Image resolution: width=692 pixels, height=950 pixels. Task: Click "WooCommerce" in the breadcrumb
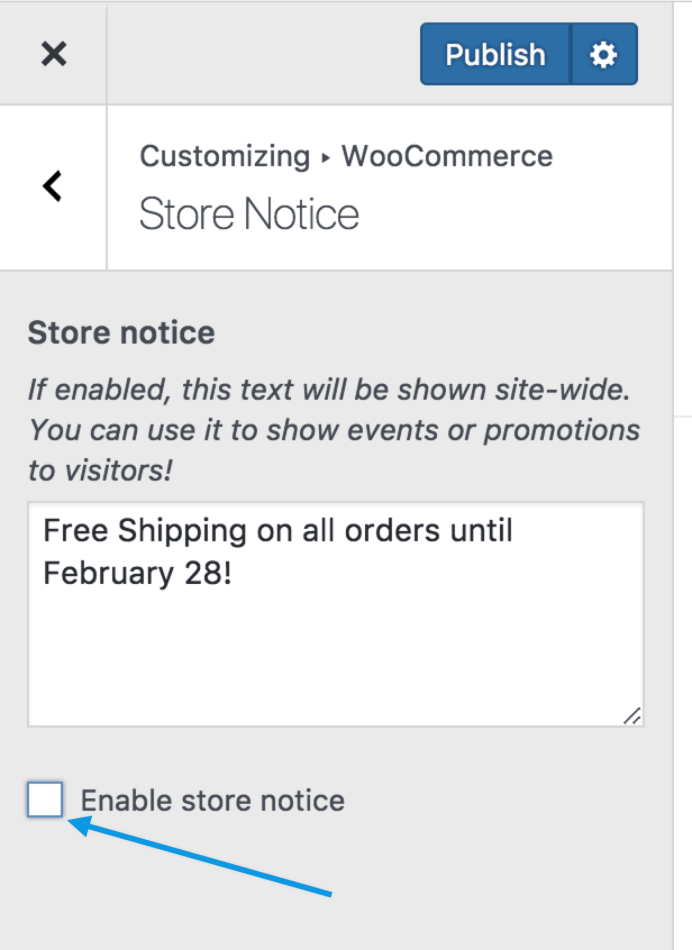[447, 156]
